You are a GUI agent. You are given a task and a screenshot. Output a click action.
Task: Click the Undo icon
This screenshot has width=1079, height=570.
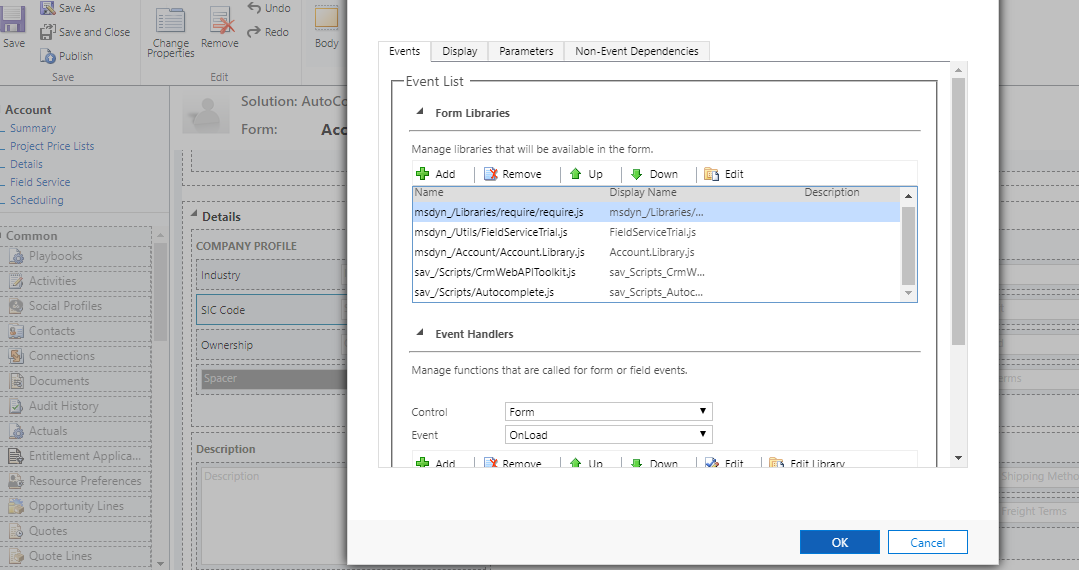(x=254, y=8)
